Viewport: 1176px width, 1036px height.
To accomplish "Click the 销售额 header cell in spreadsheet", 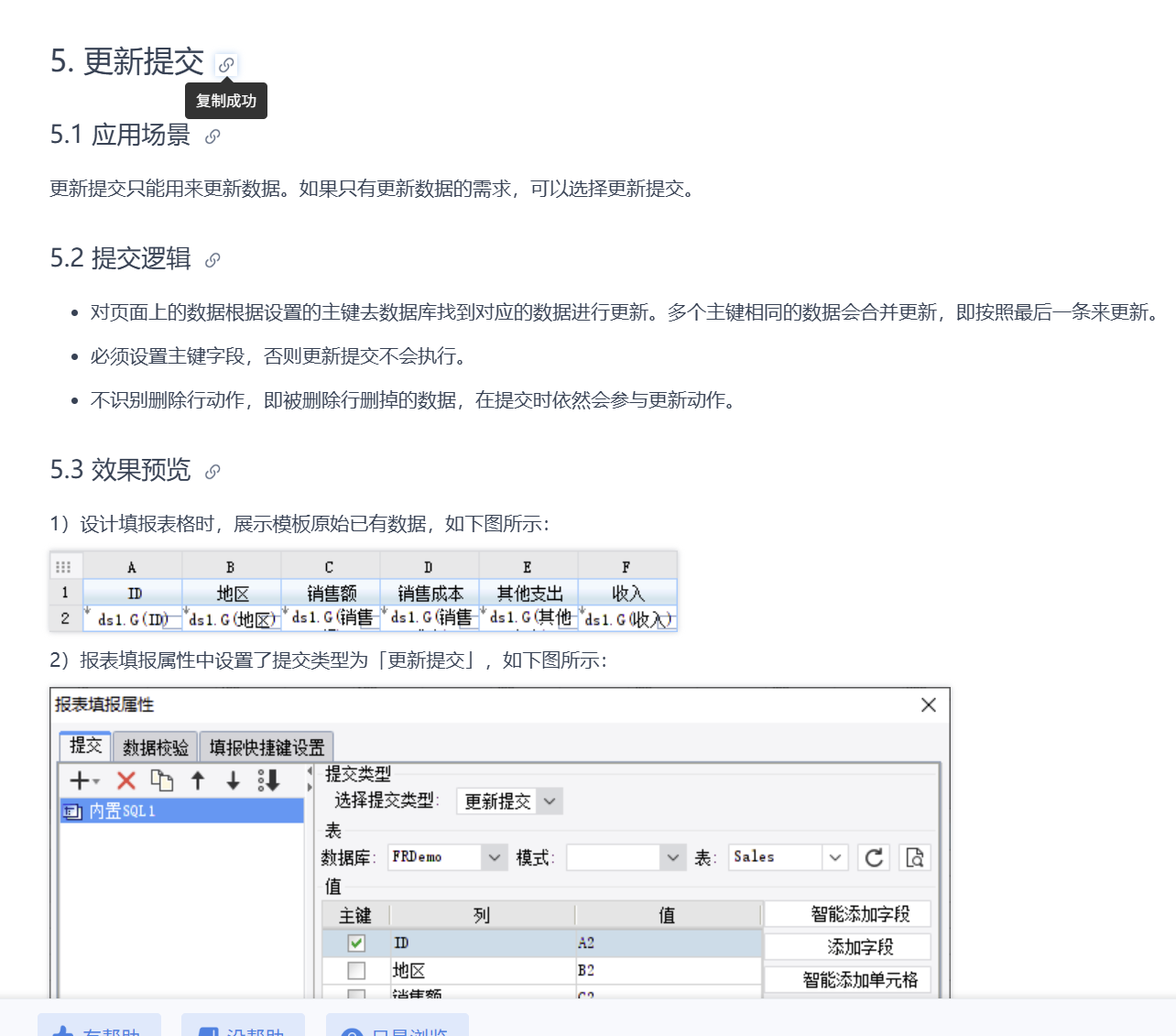I will pos(331,593).
